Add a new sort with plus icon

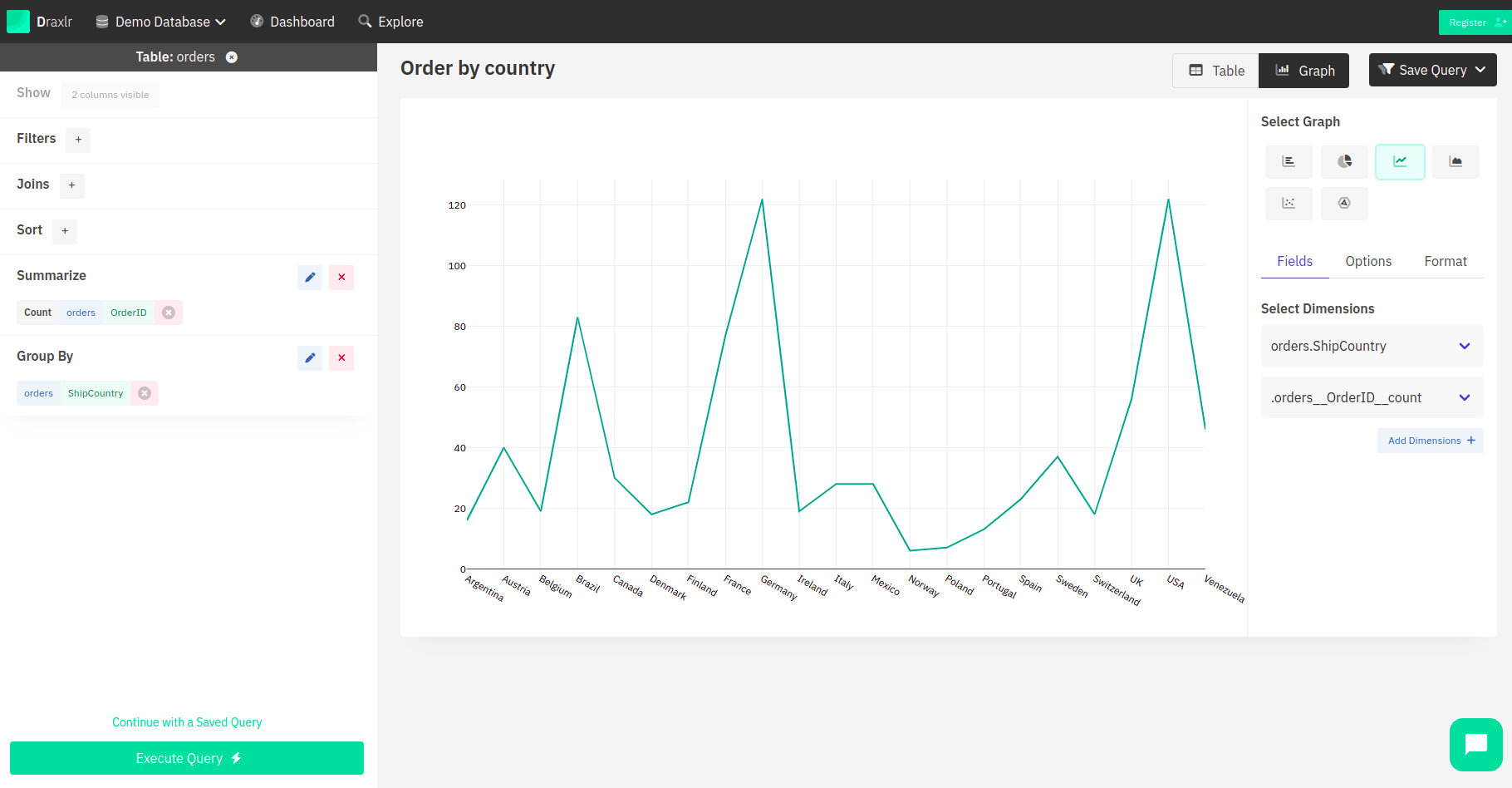[65, 231]
